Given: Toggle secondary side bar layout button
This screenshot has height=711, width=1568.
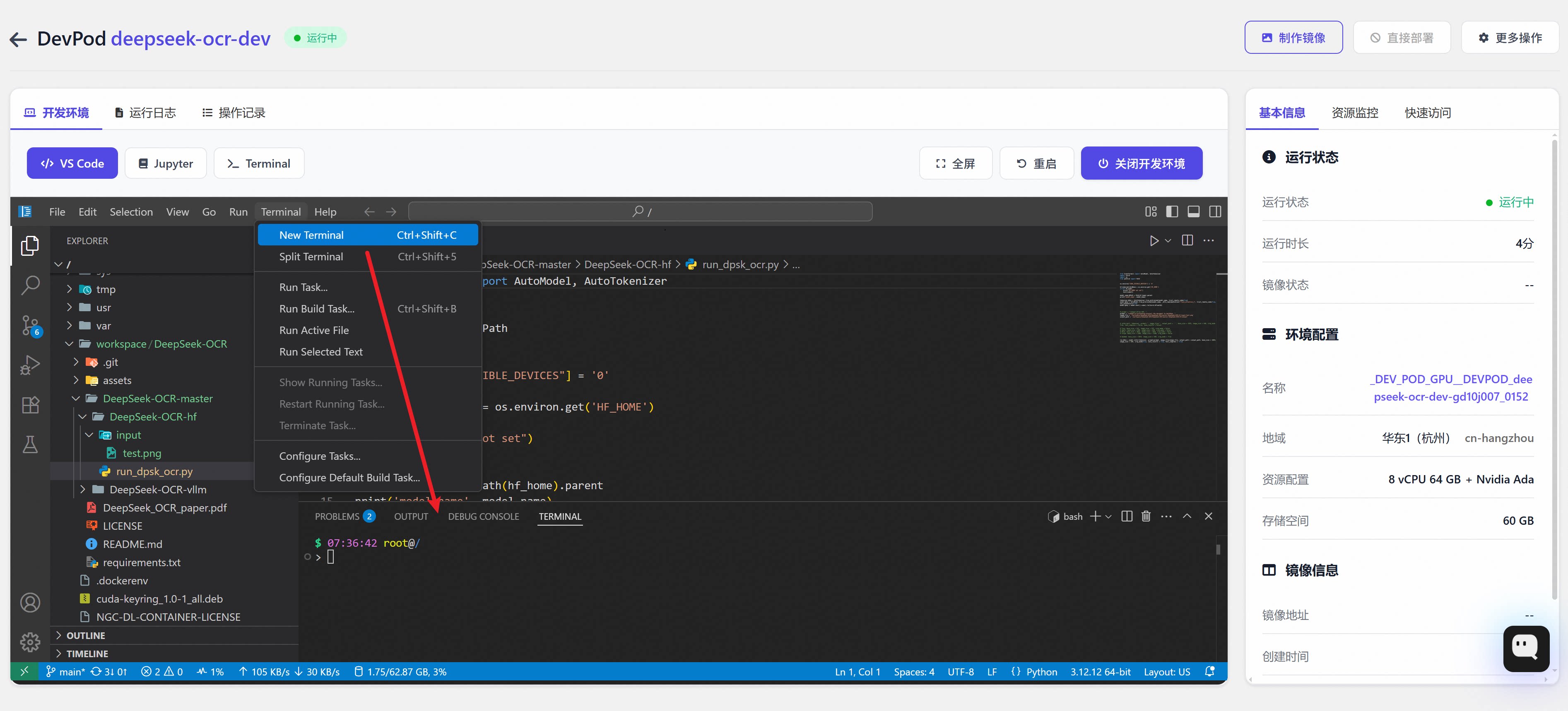Looking at the screenshot, I should 1215,211.
